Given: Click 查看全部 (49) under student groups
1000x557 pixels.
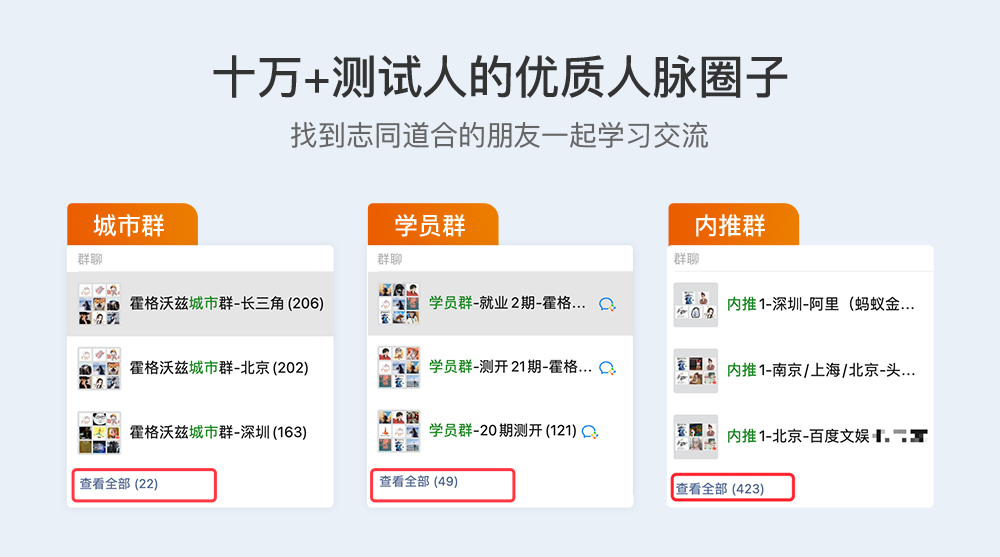Looking at the screenshot, I should coord(419,482).
